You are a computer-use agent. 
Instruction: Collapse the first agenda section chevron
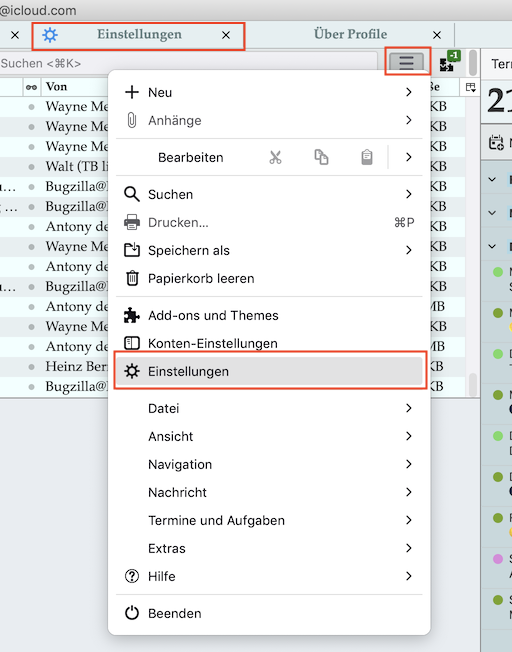(x=492, y=180)
